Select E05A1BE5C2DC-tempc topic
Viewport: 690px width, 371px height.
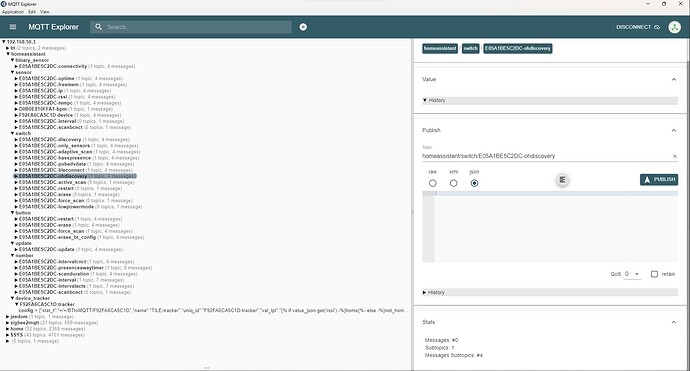45,103
